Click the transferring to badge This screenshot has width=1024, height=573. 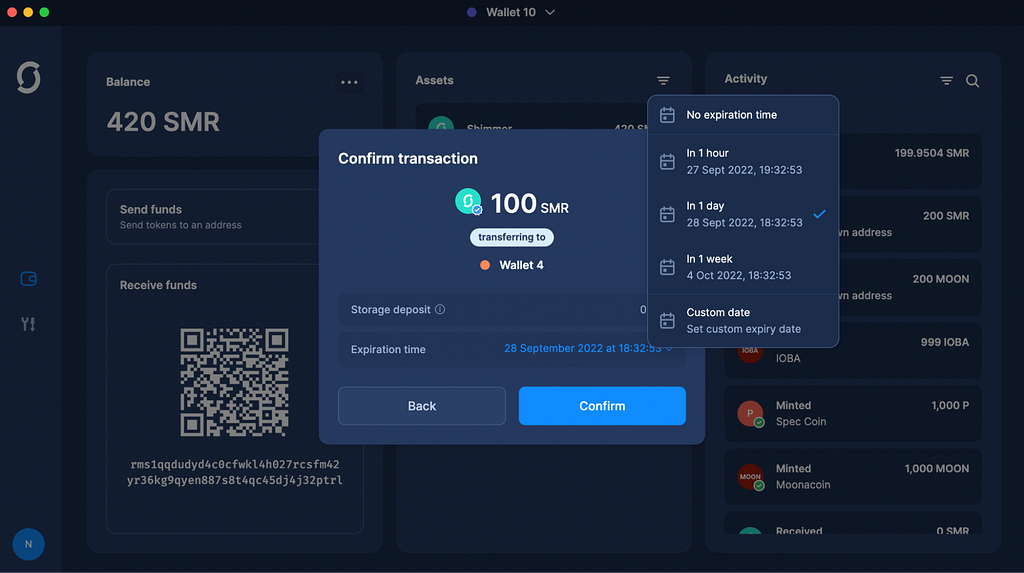coord(512,237)
